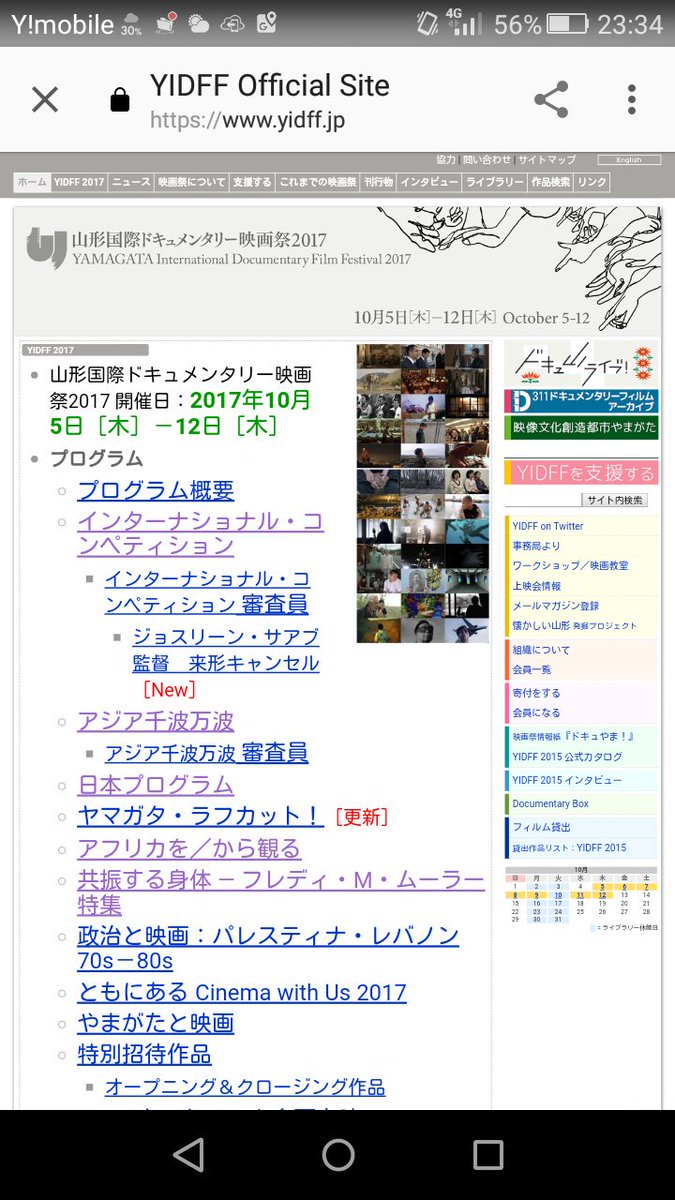Tap the battery icon in status bar
Screen dimensions: 675x1200
point(567,23)
